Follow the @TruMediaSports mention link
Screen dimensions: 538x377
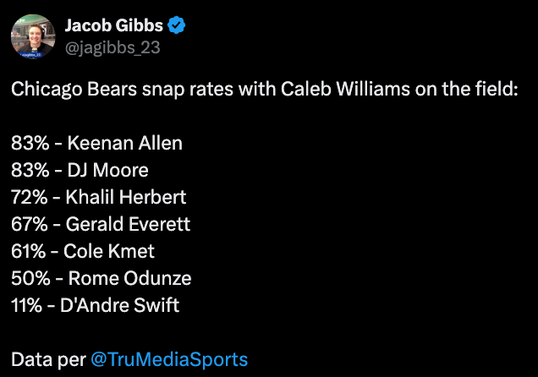click(169, 360)
